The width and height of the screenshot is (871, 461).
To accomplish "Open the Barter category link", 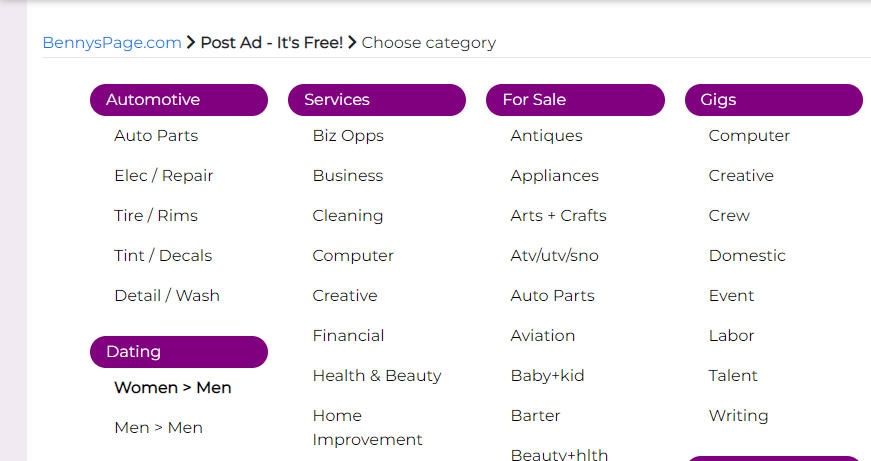I will click(535, 416).
